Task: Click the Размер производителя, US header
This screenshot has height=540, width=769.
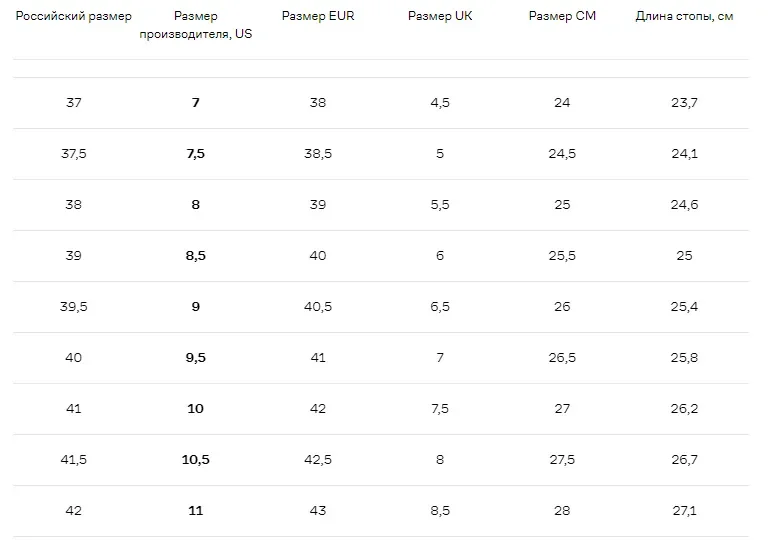Action: 196,25
